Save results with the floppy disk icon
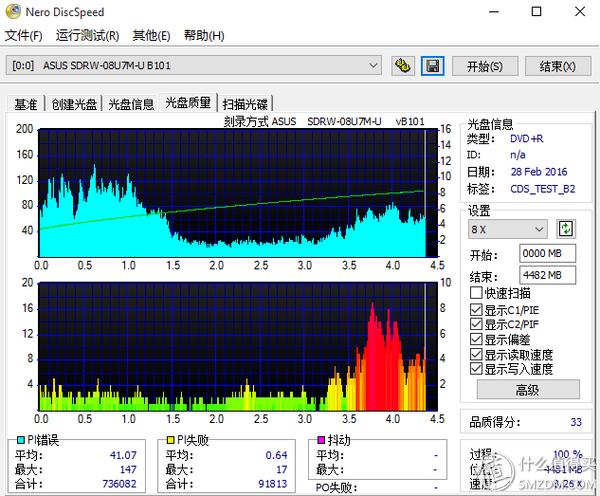 click(432, 66)
